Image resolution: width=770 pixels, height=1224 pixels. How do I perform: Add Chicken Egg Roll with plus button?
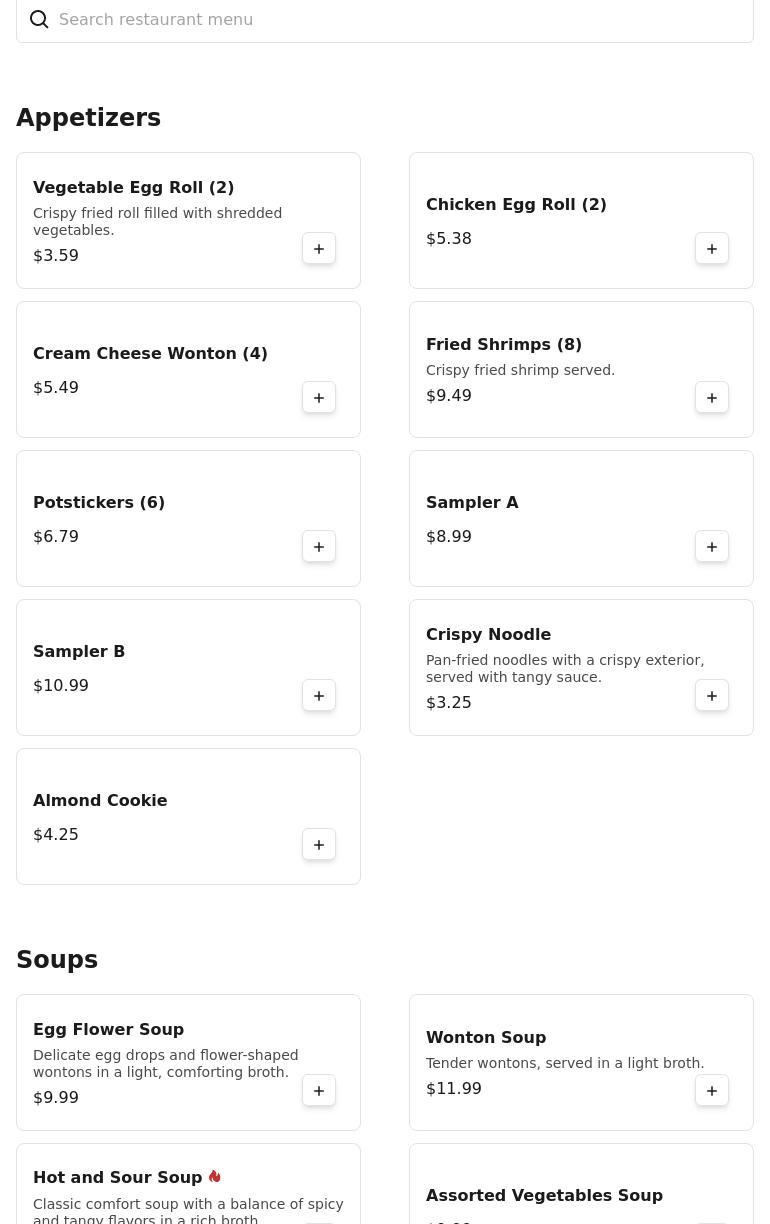[712, 249]
